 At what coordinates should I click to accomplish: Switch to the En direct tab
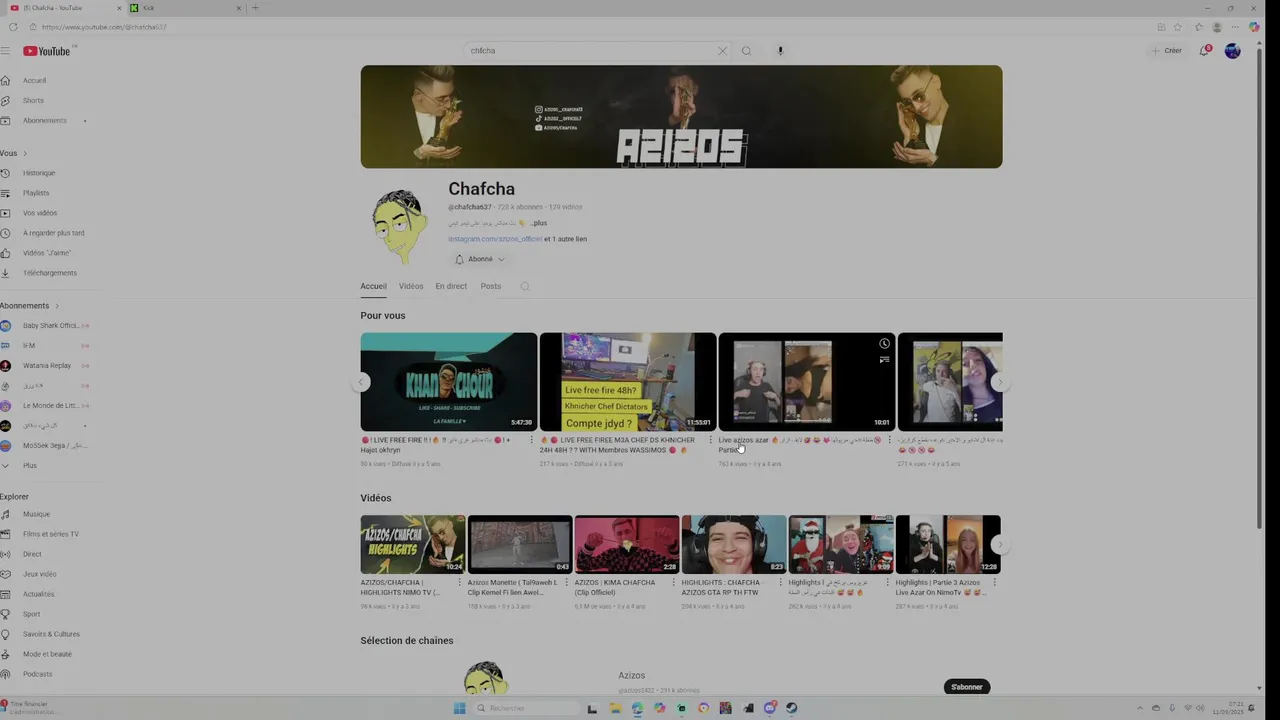(x=451, y=286)
